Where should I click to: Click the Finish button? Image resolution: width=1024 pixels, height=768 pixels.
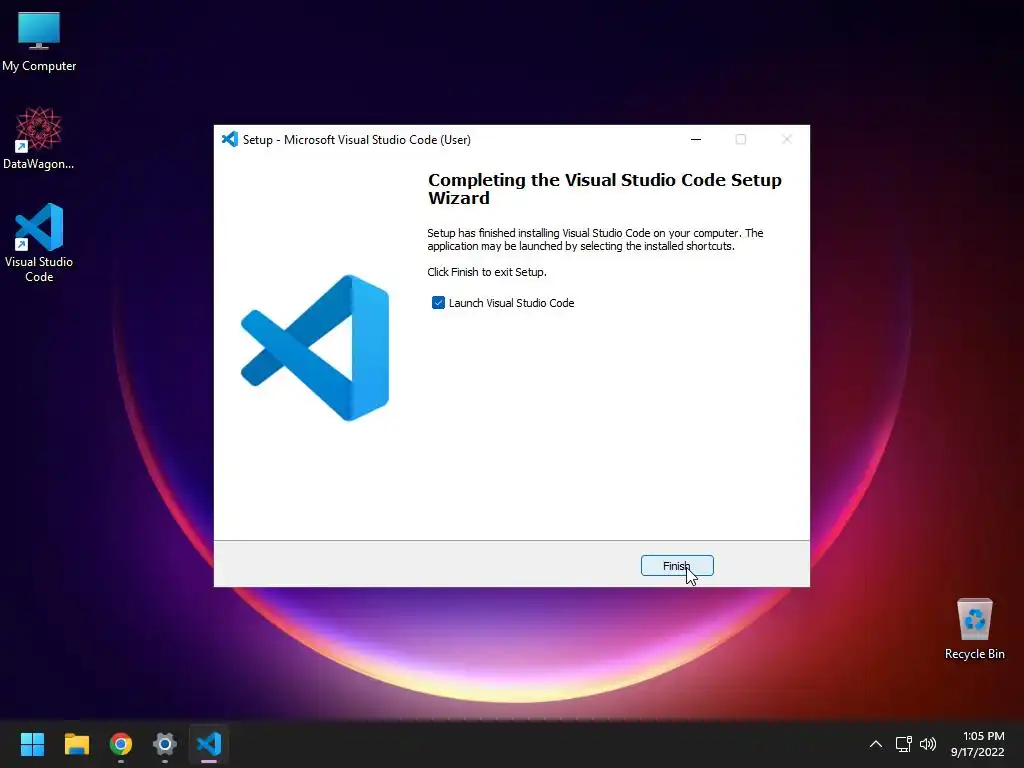tap(677, 566)
